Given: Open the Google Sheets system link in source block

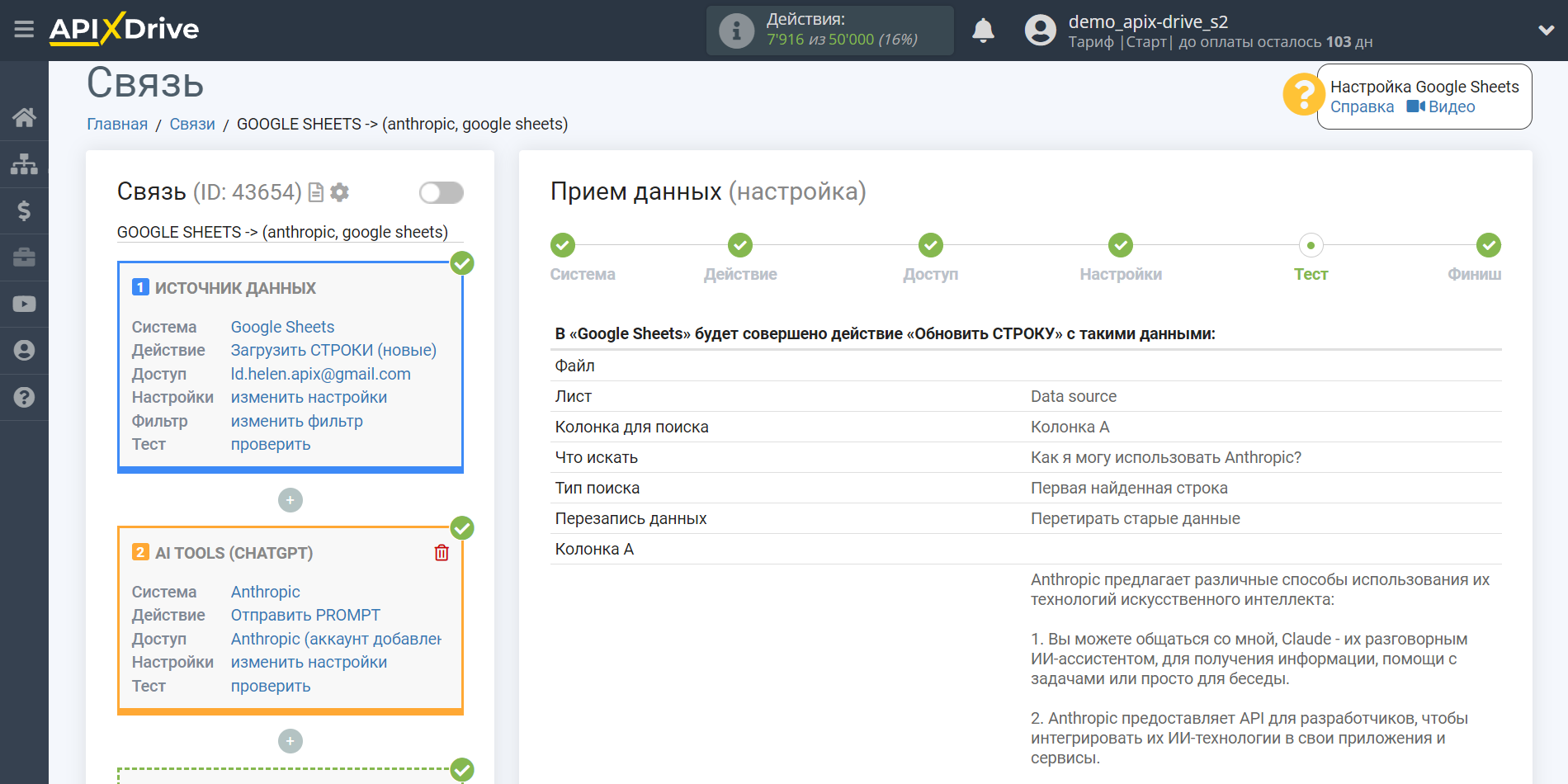Looking at the screenshot, I should [x=282, y=328].
